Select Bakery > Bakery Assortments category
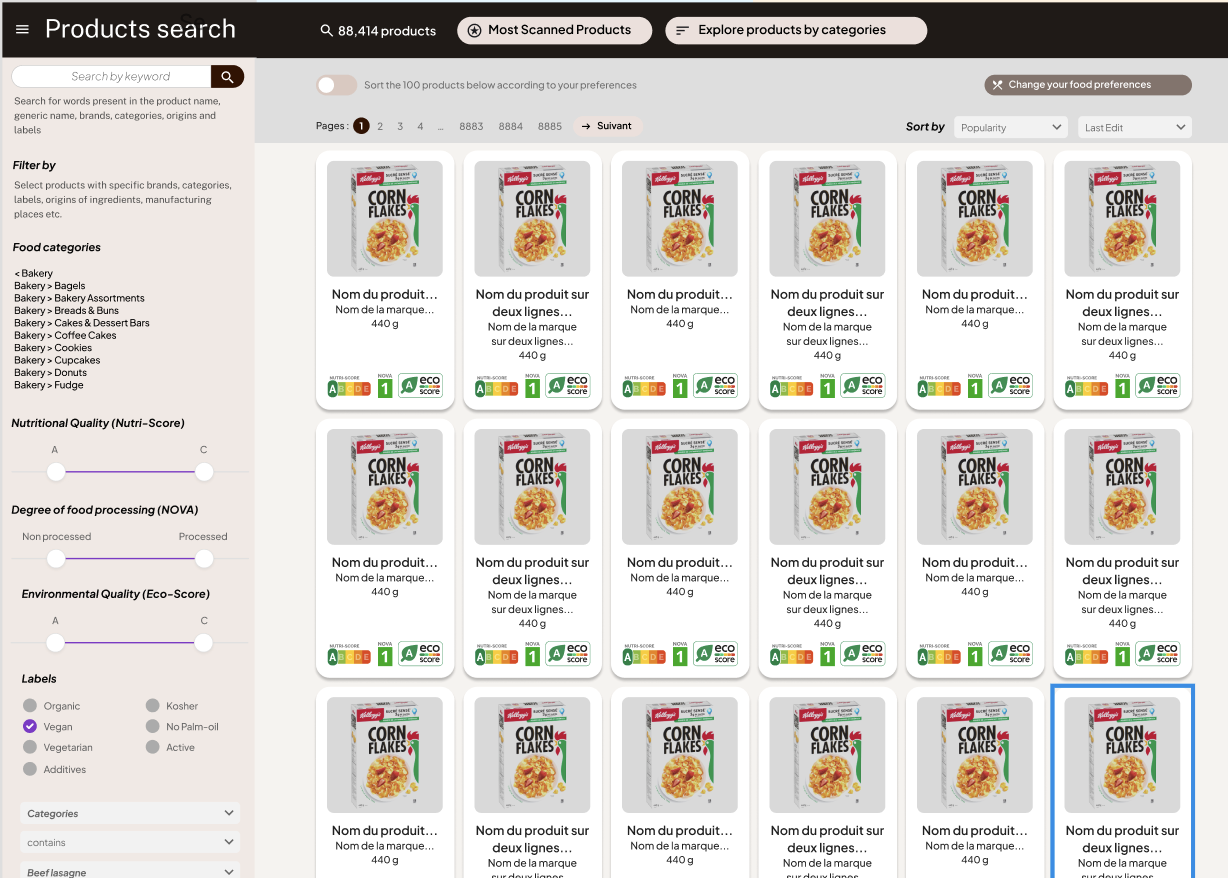Image resolution: width=1228 pixels, height=878 pixels. coord(79,298)
